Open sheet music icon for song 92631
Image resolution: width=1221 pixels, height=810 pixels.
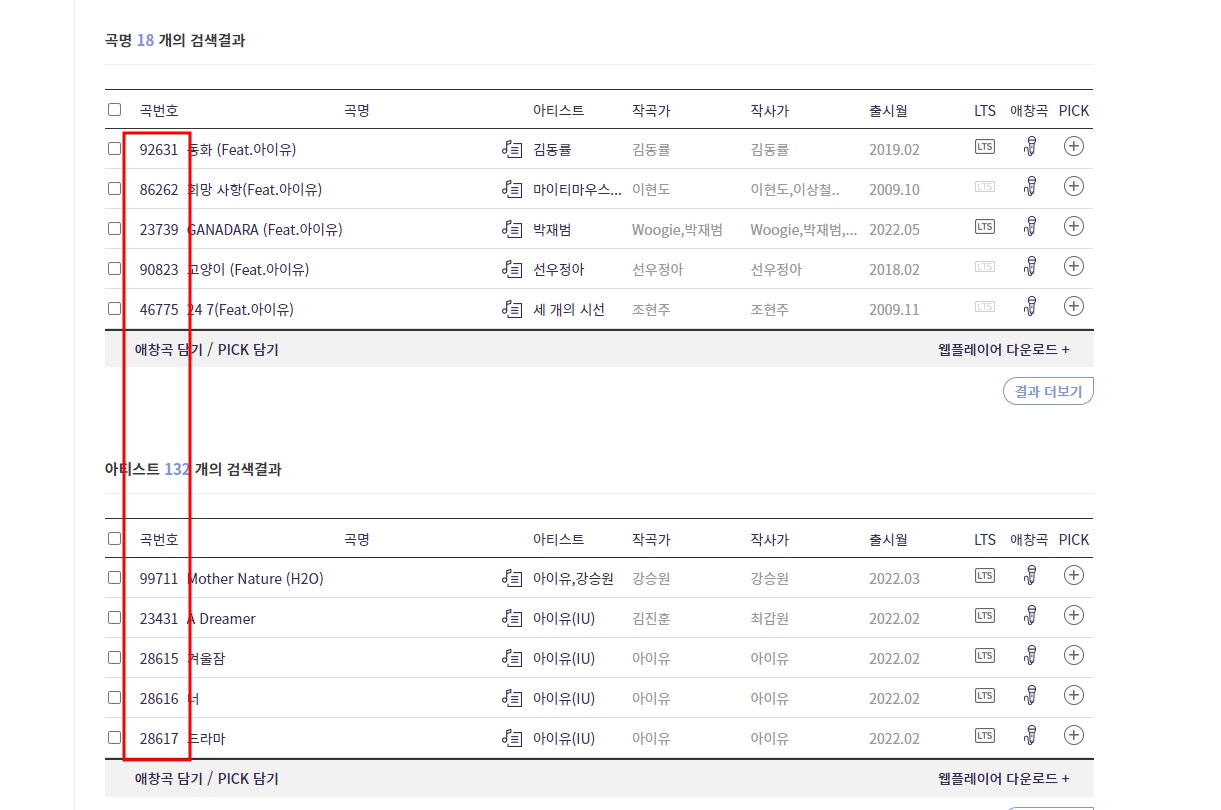click(512, 149)
